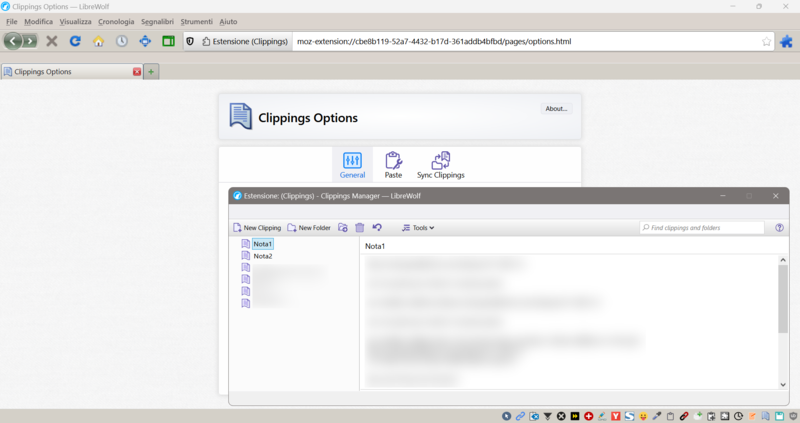Click the black funnel status bar icon

click(x=547, y=416)
